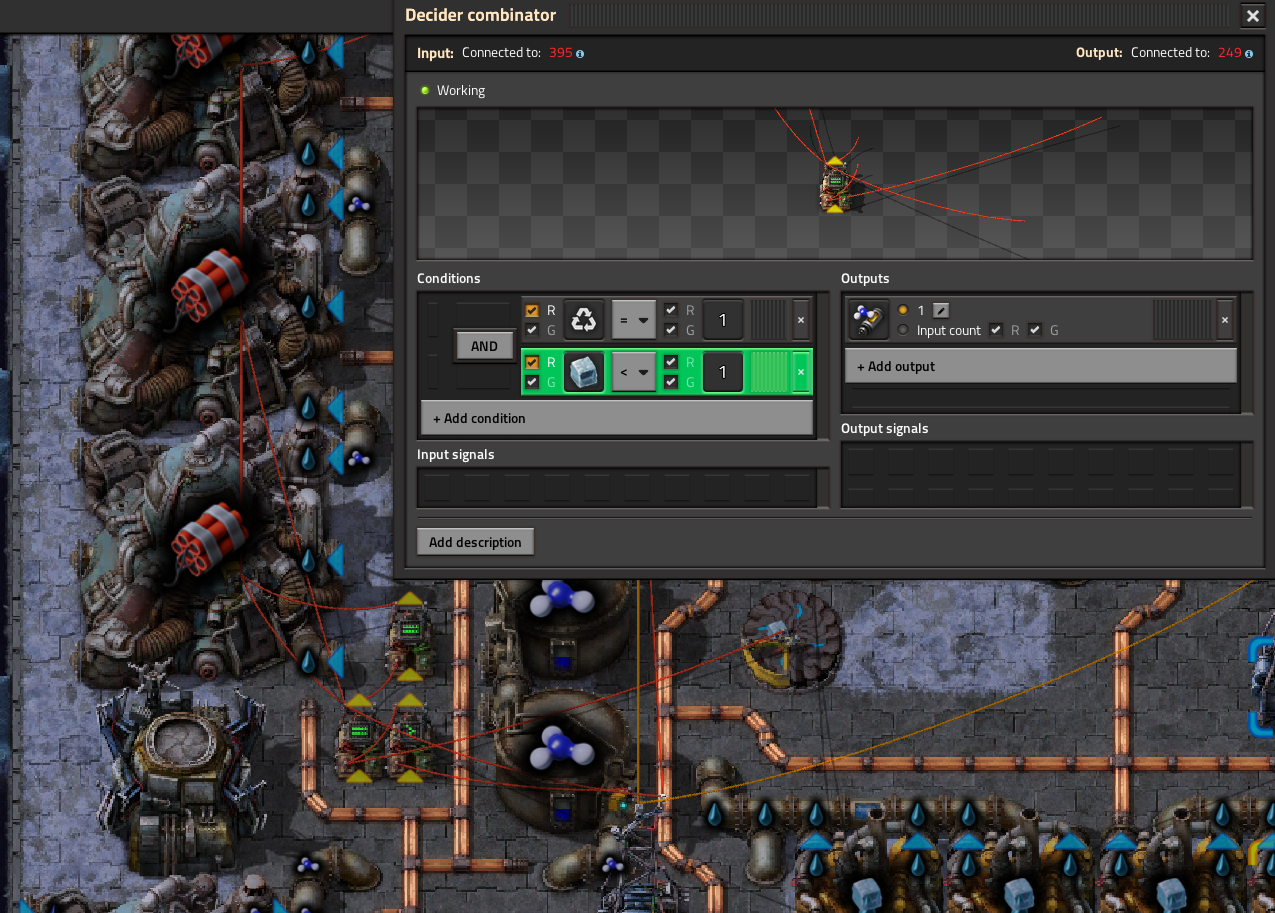Click the output network info icon next to 249
The width and height of the screenshot is (1275, 913).
(1249, 53)
